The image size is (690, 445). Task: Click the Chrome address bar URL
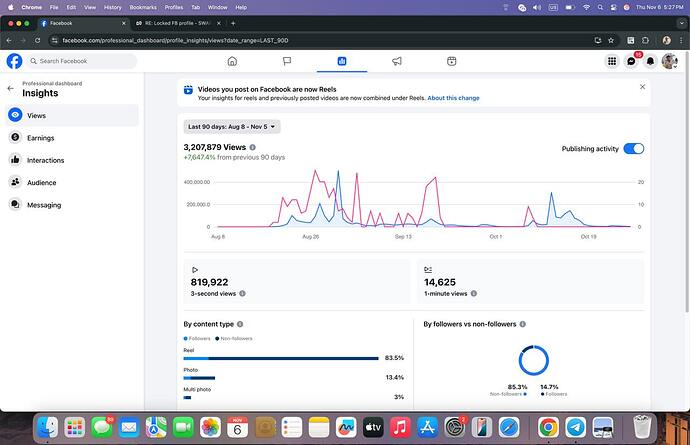175,40
